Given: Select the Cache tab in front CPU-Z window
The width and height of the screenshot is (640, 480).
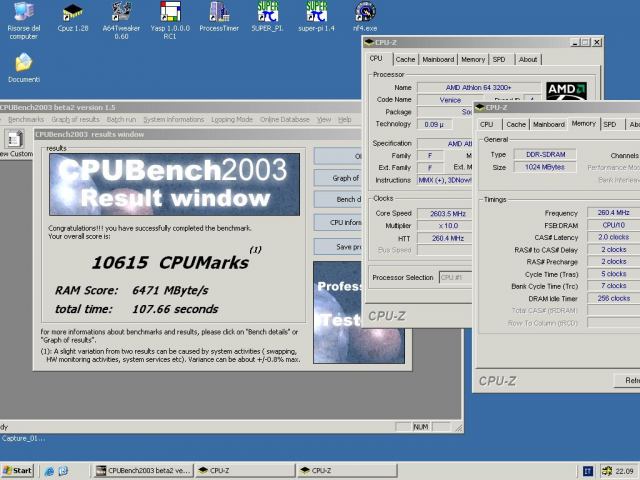Looking at the screenshot, I should [x=516, y=124].
